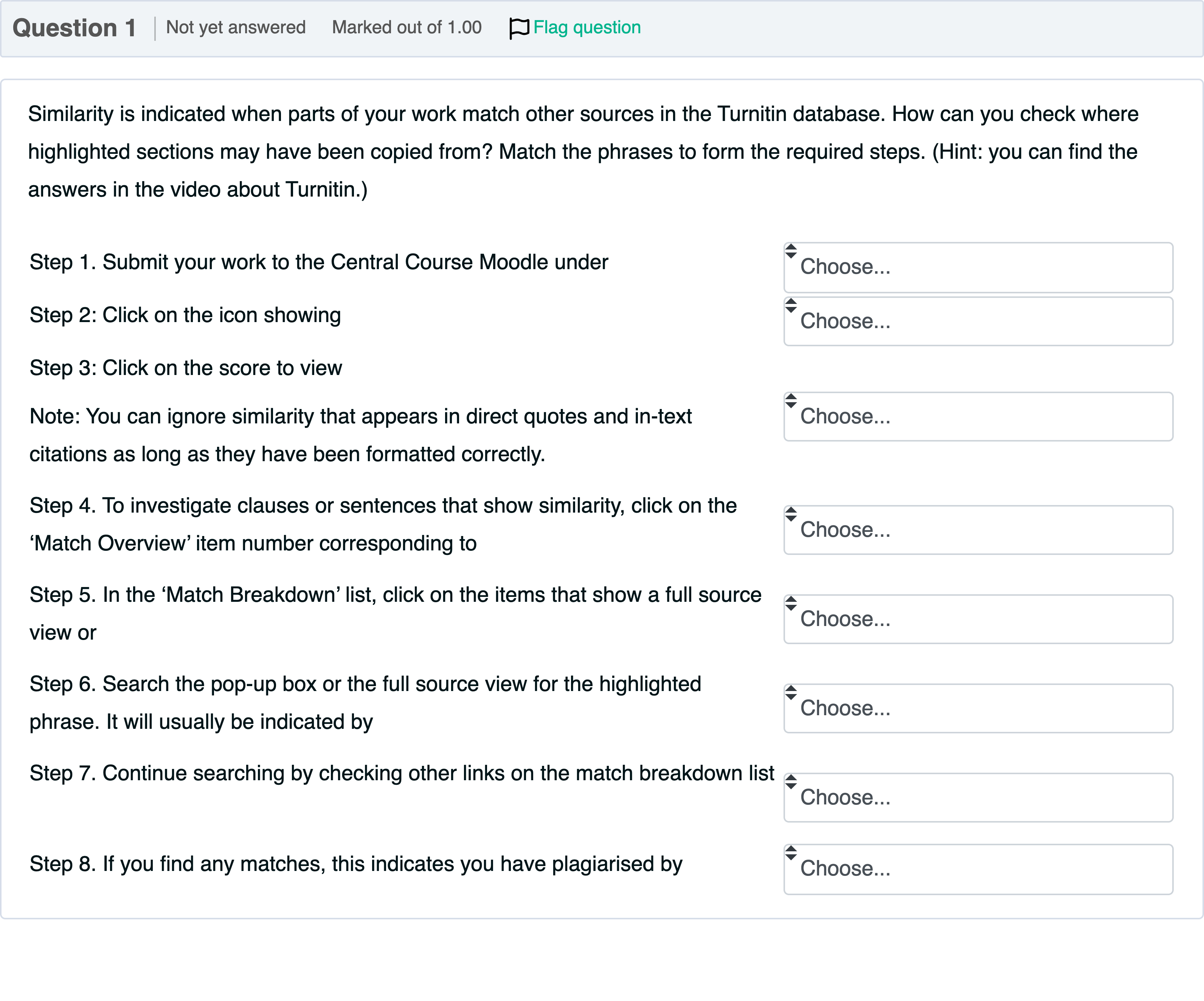
Task: Click the up-down arrow icon on Step 1 dropdown
Action: pos(791,251)
